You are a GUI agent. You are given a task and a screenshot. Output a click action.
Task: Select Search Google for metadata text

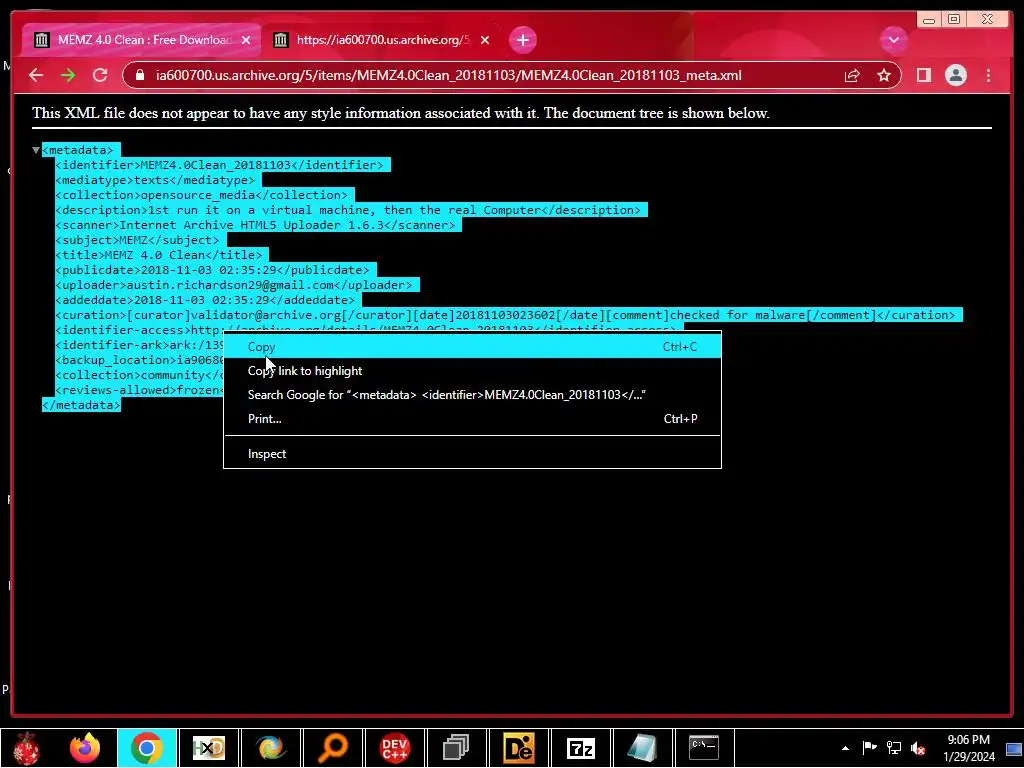coord(472,394)
